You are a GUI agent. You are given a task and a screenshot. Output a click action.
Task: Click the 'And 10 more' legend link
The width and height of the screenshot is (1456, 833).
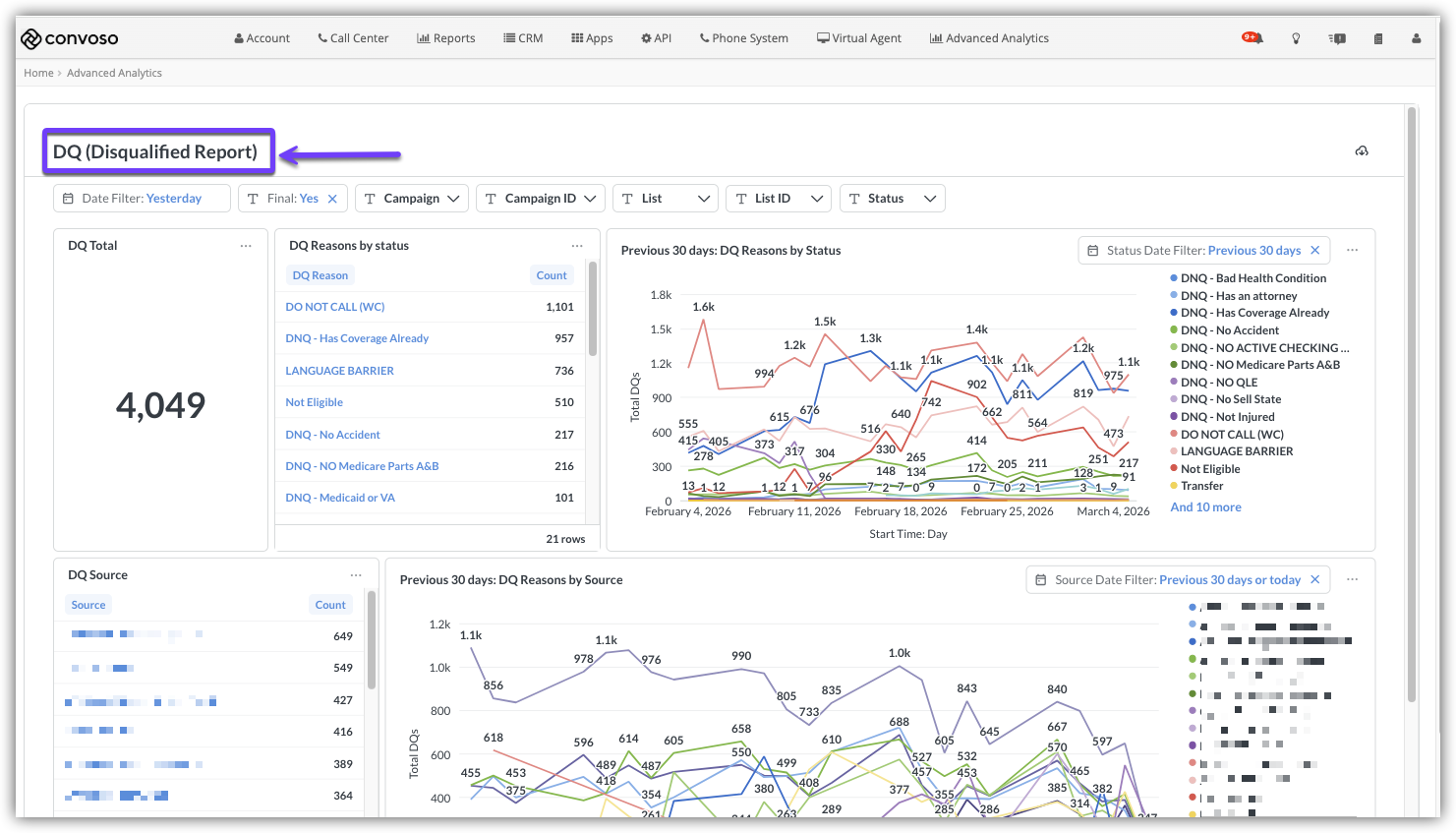[1205, 507]
